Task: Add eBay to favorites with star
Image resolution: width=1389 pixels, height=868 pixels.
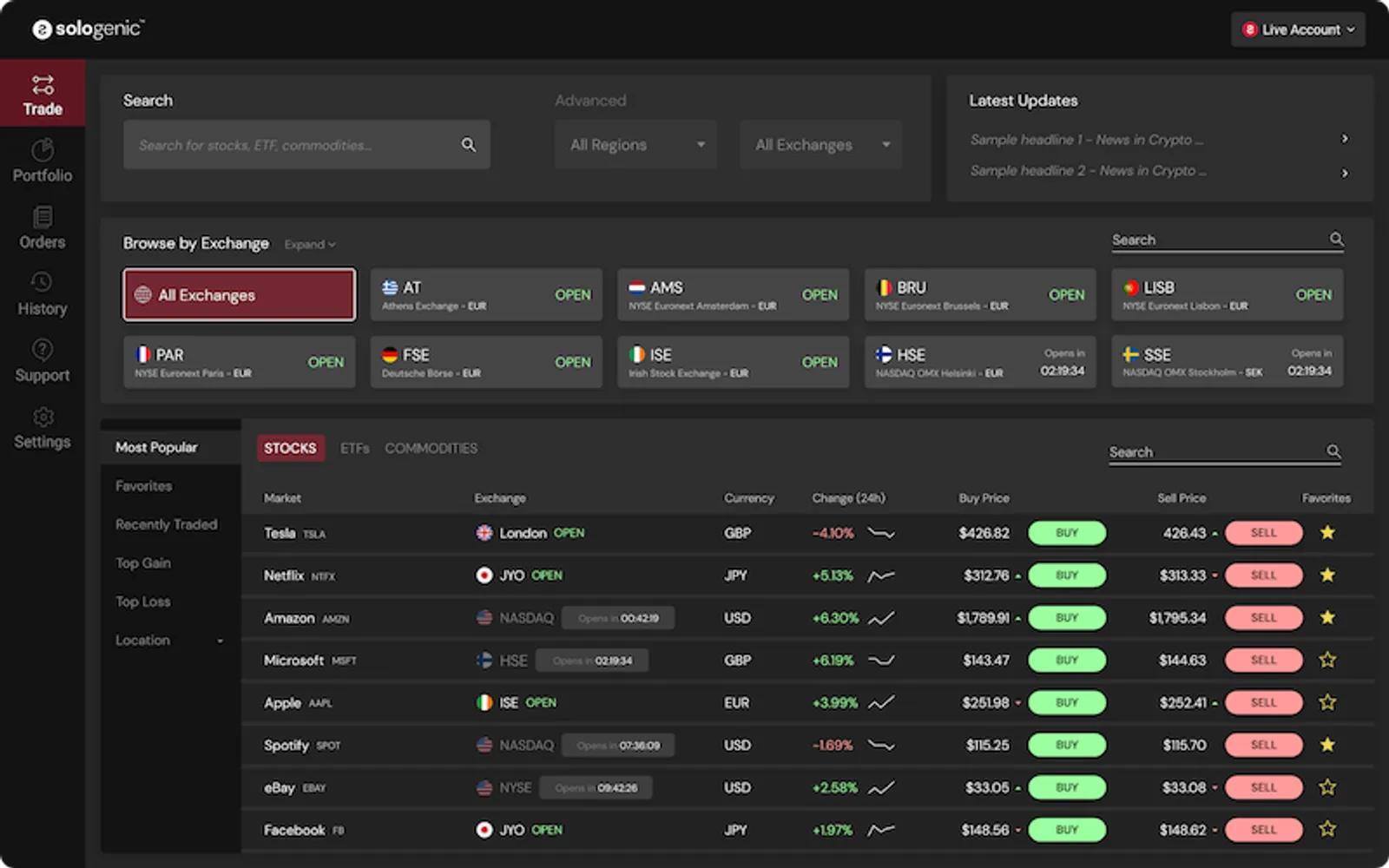Action: tap(1327, 786)
